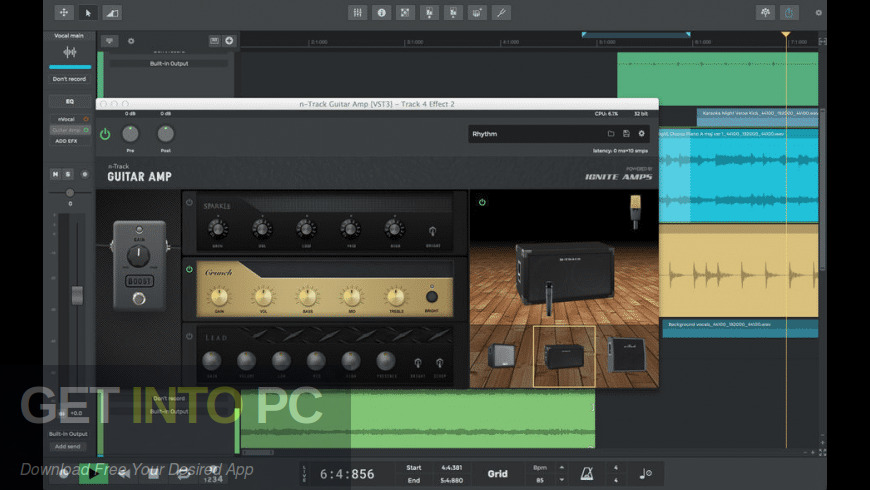Add a new track with plus icon
Image resolution: width=870 pixels, height=490 pixels.
[x=229, y=41]
